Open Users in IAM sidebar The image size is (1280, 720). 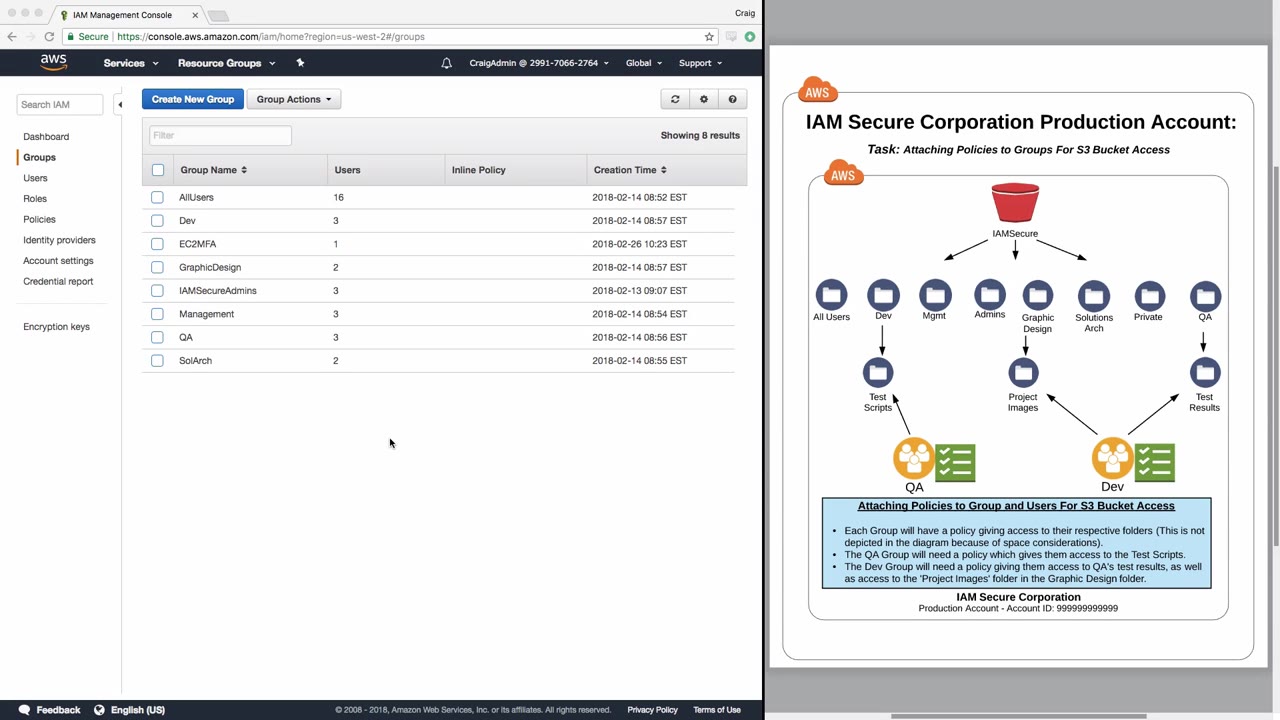click(35, 178)
